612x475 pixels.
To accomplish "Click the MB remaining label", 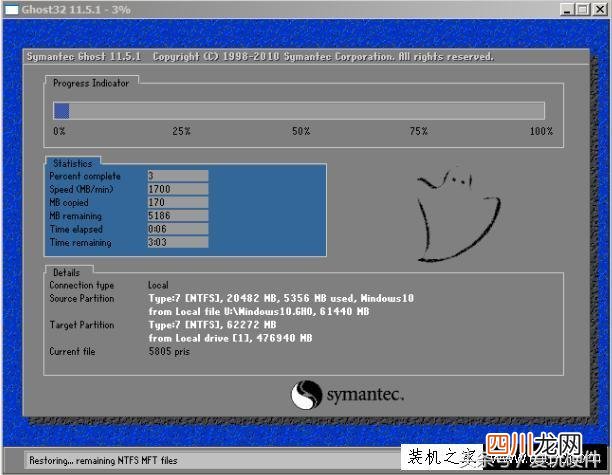I will pyautogui.click(x=75, y=216).
